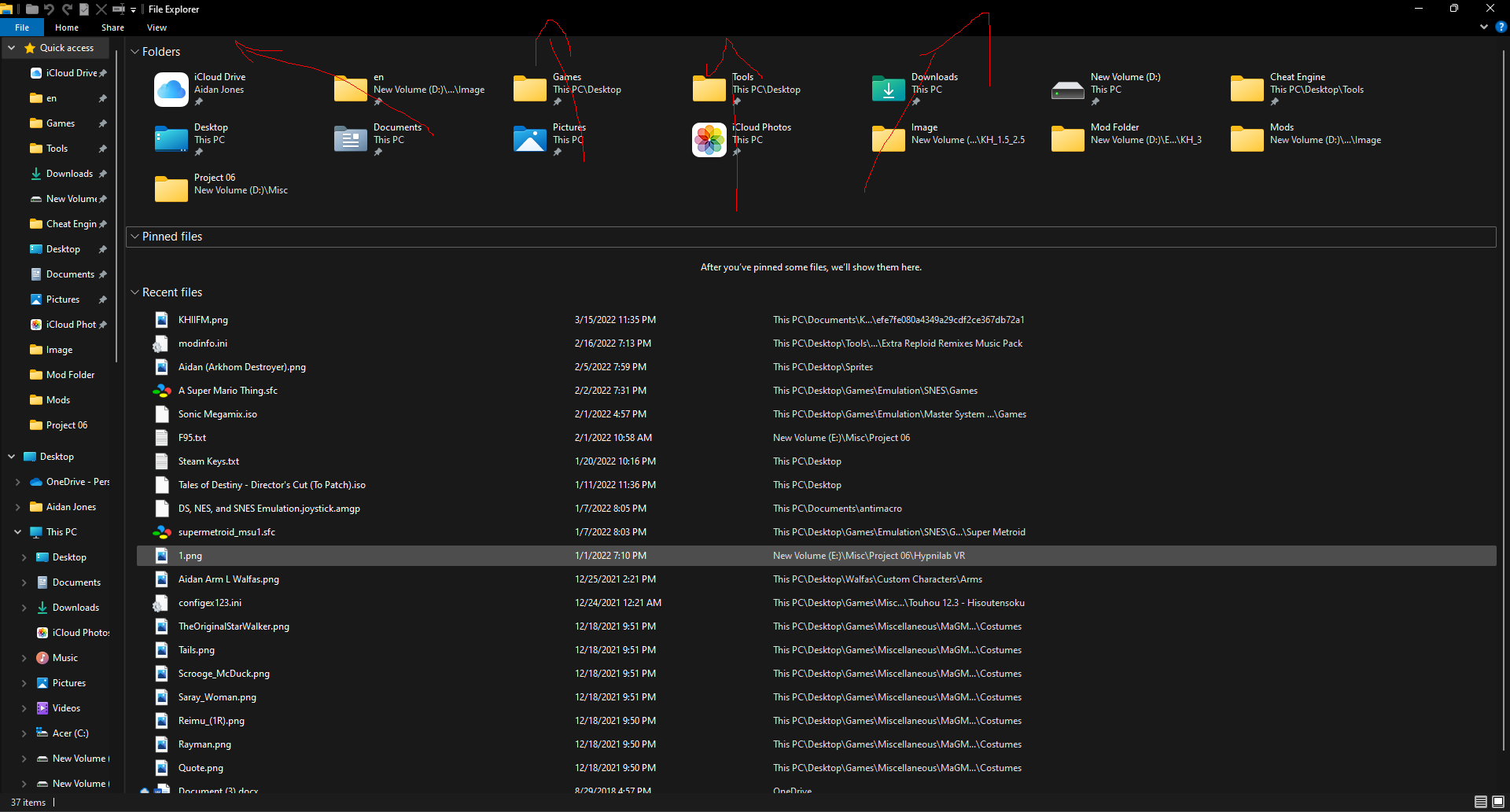Click the Redo icon in the Quick Access Toolbar
The height and width of the screenshot is (812, 1510).
(x=67, y=9)
